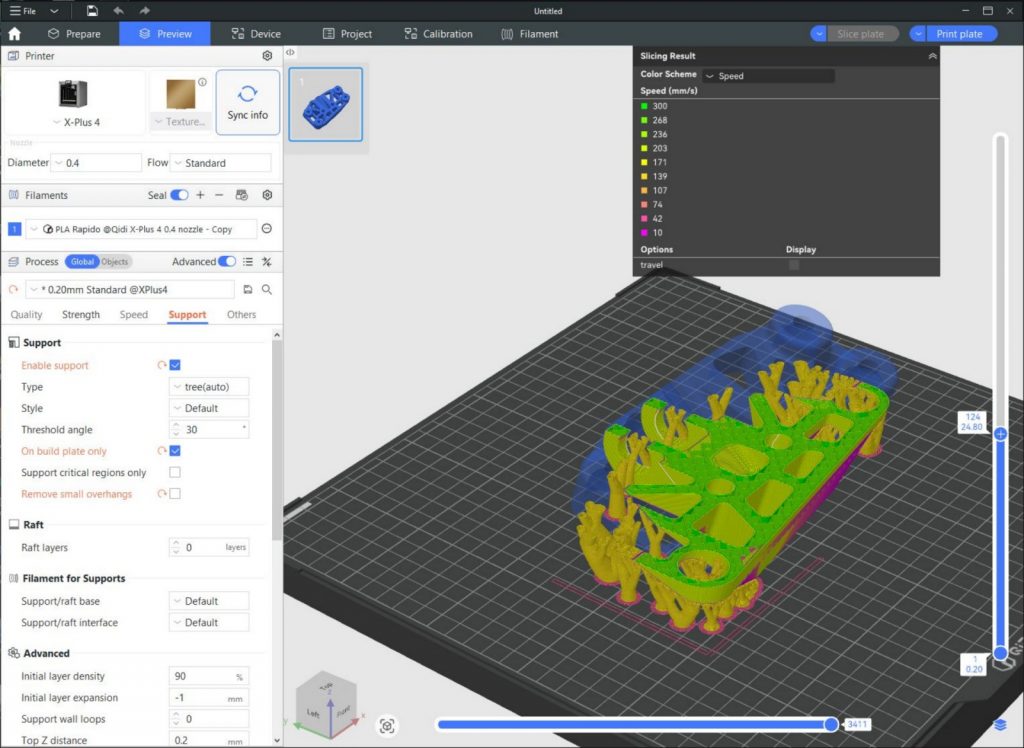Image resolution: width=1024 pixels, height=748 pixels.
Task: Click the save icon in title bar
Action: coord(92,11)
